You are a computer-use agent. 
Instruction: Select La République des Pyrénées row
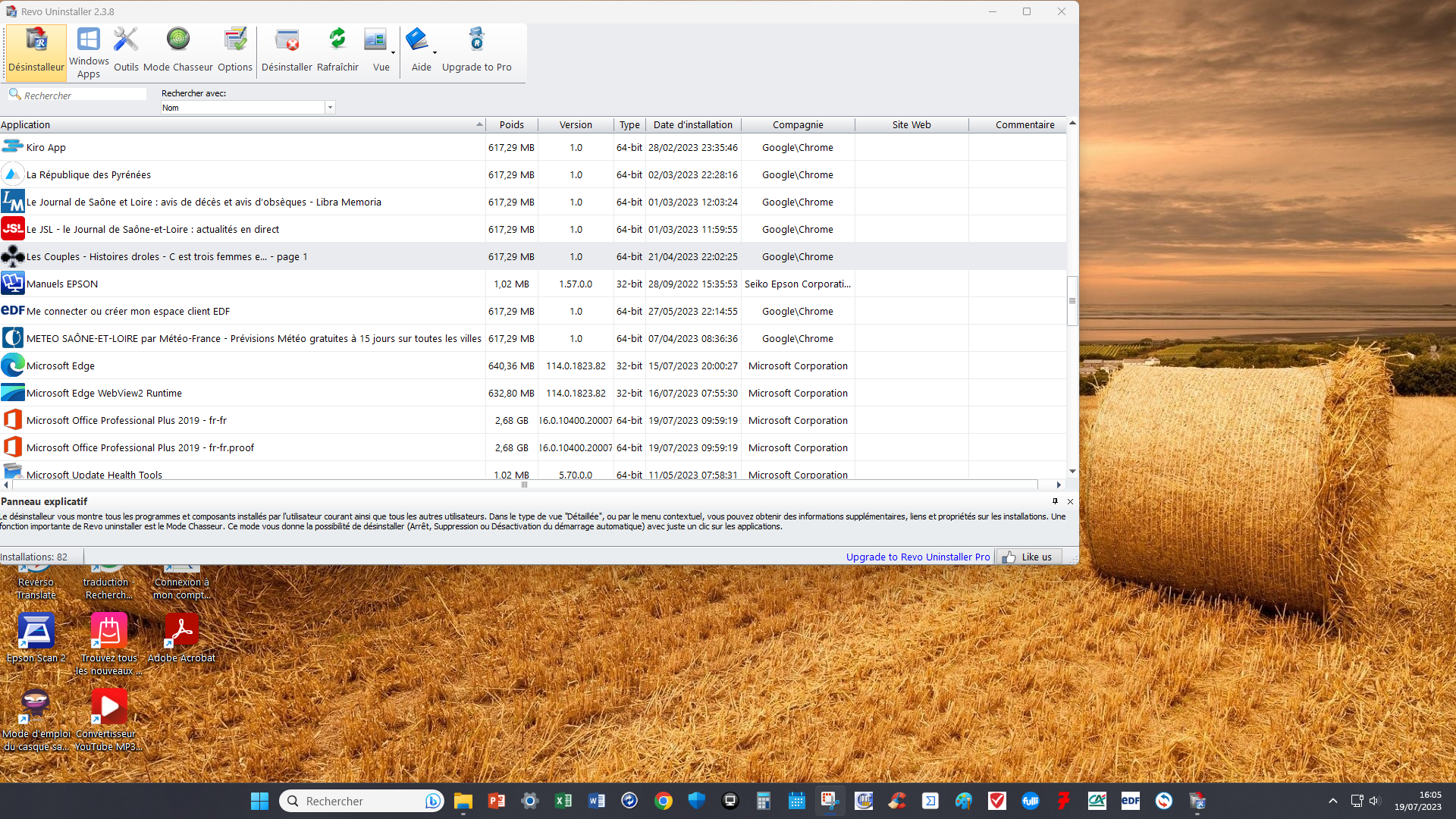point(533,174)
